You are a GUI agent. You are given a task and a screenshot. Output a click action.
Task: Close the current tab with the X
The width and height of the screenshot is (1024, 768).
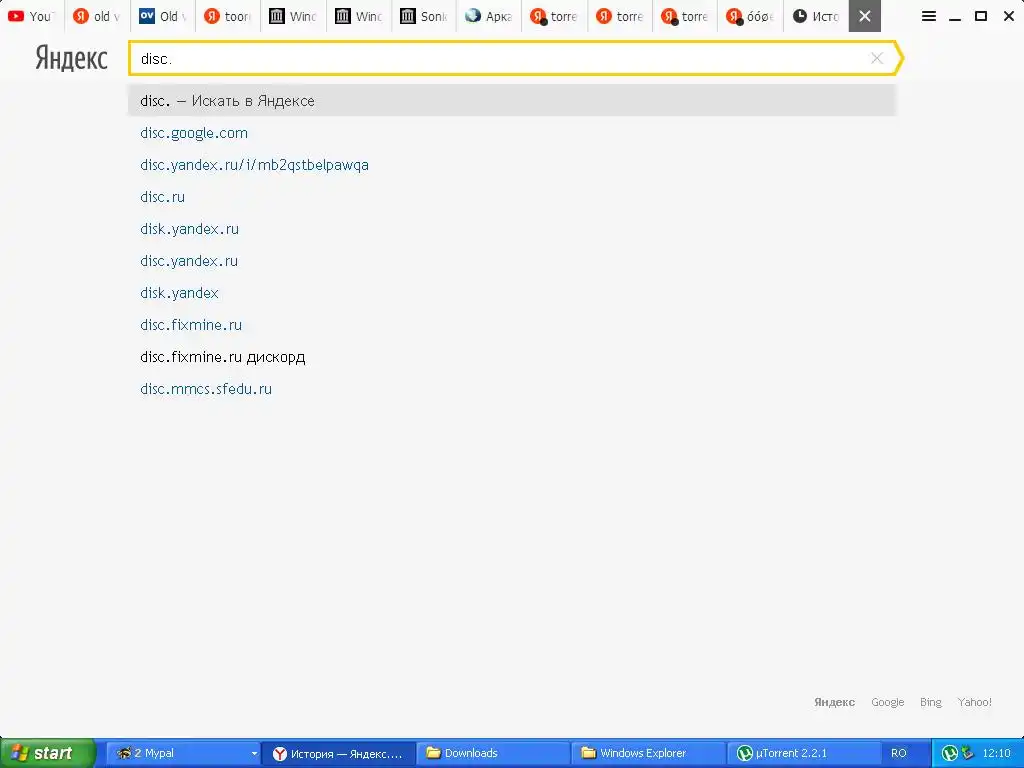coord(865,16)
